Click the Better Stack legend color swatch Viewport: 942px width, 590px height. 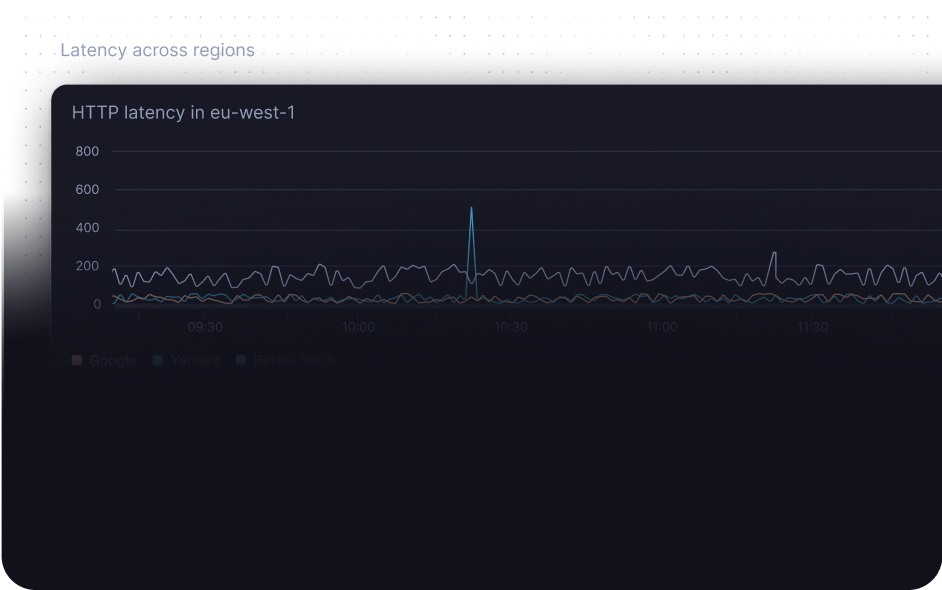[241, 360]
